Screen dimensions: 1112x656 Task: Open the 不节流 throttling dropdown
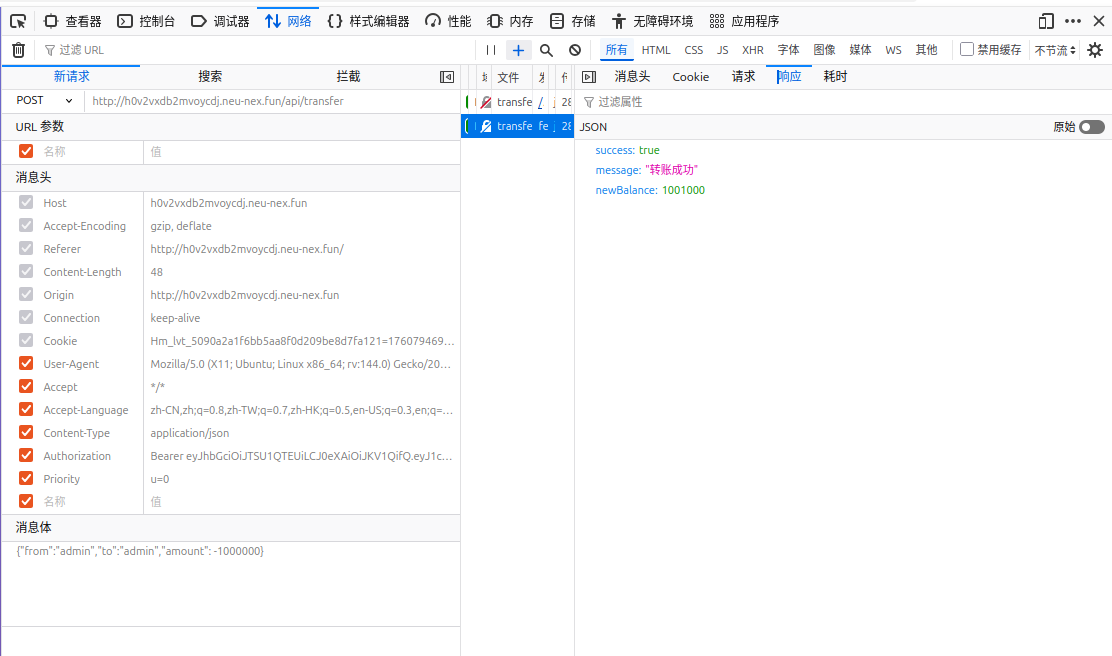click(1055, 50)
